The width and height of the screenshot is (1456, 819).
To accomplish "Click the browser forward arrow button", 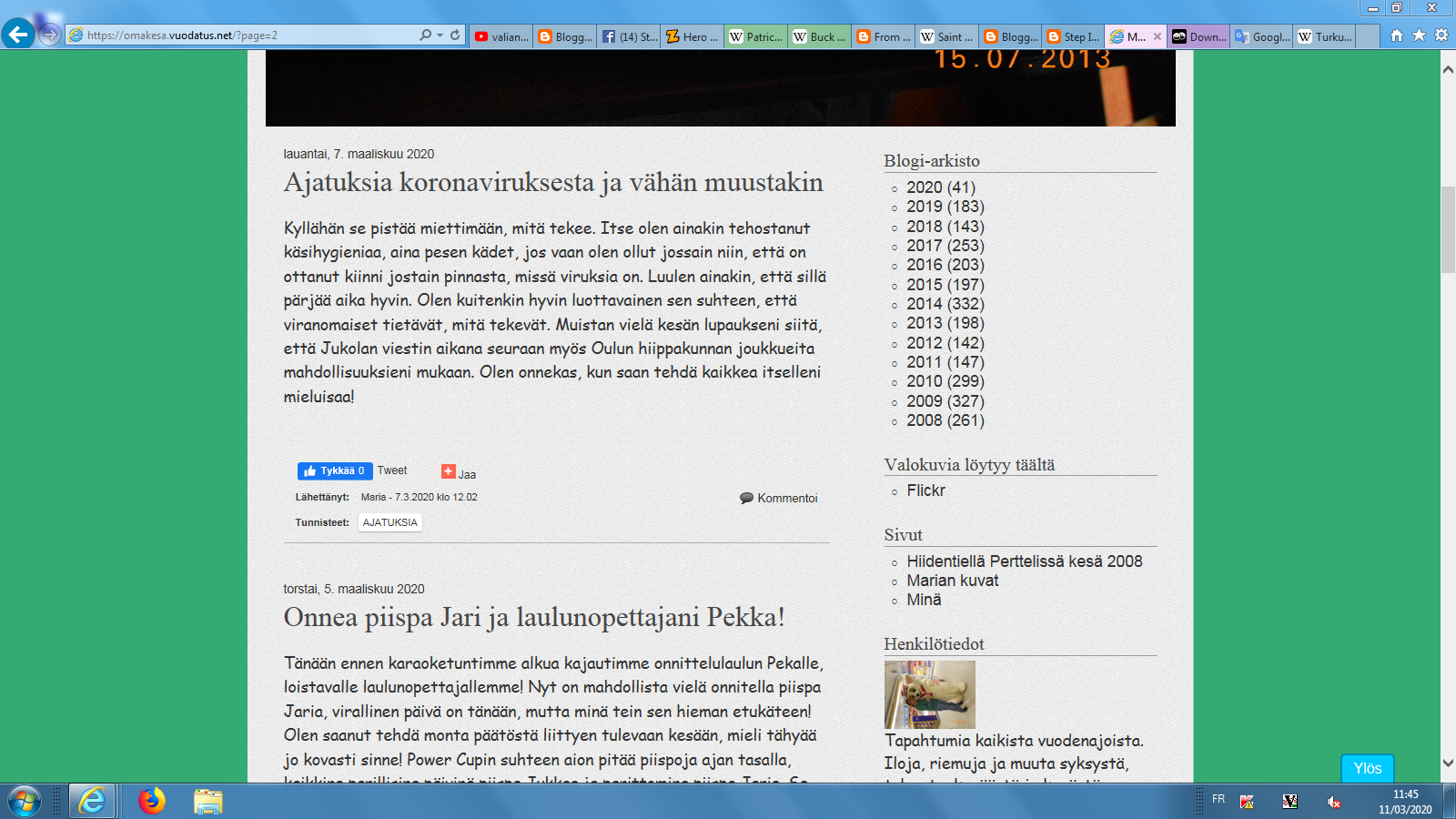I will click(50, 35).
